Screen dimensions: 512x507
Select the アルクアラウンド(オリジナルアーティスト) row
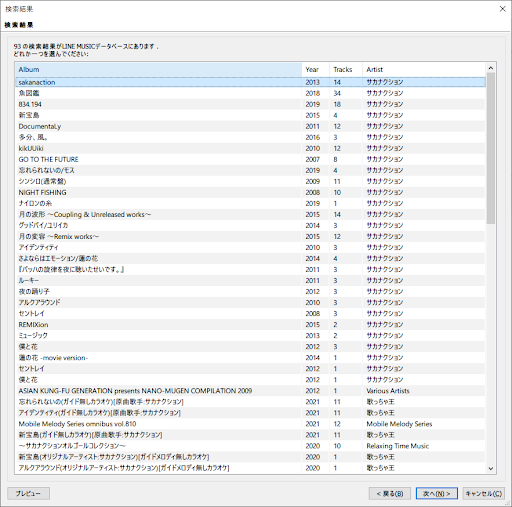tap(250, 468)
